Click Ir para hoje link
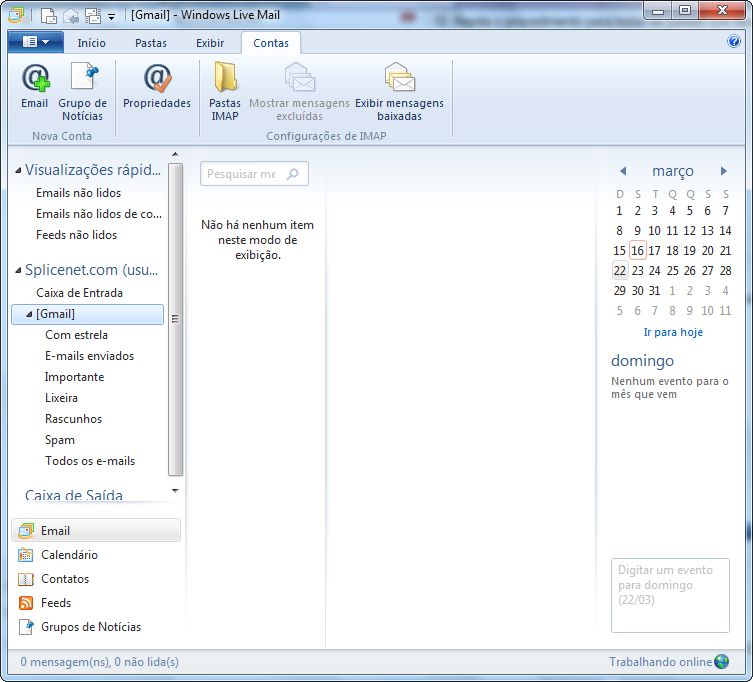753x682 pixels. [x=673, y=332]
